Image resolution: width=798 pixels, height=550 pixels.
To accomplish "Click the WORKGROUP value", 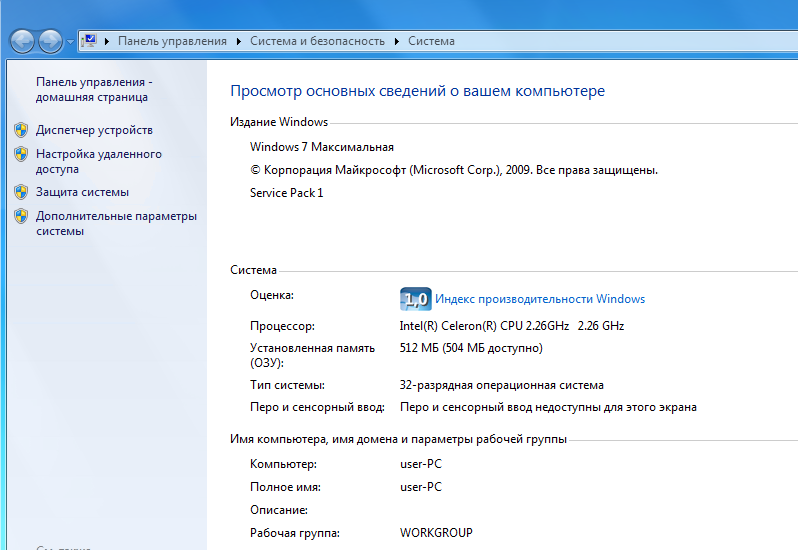I will pos(436,533).
